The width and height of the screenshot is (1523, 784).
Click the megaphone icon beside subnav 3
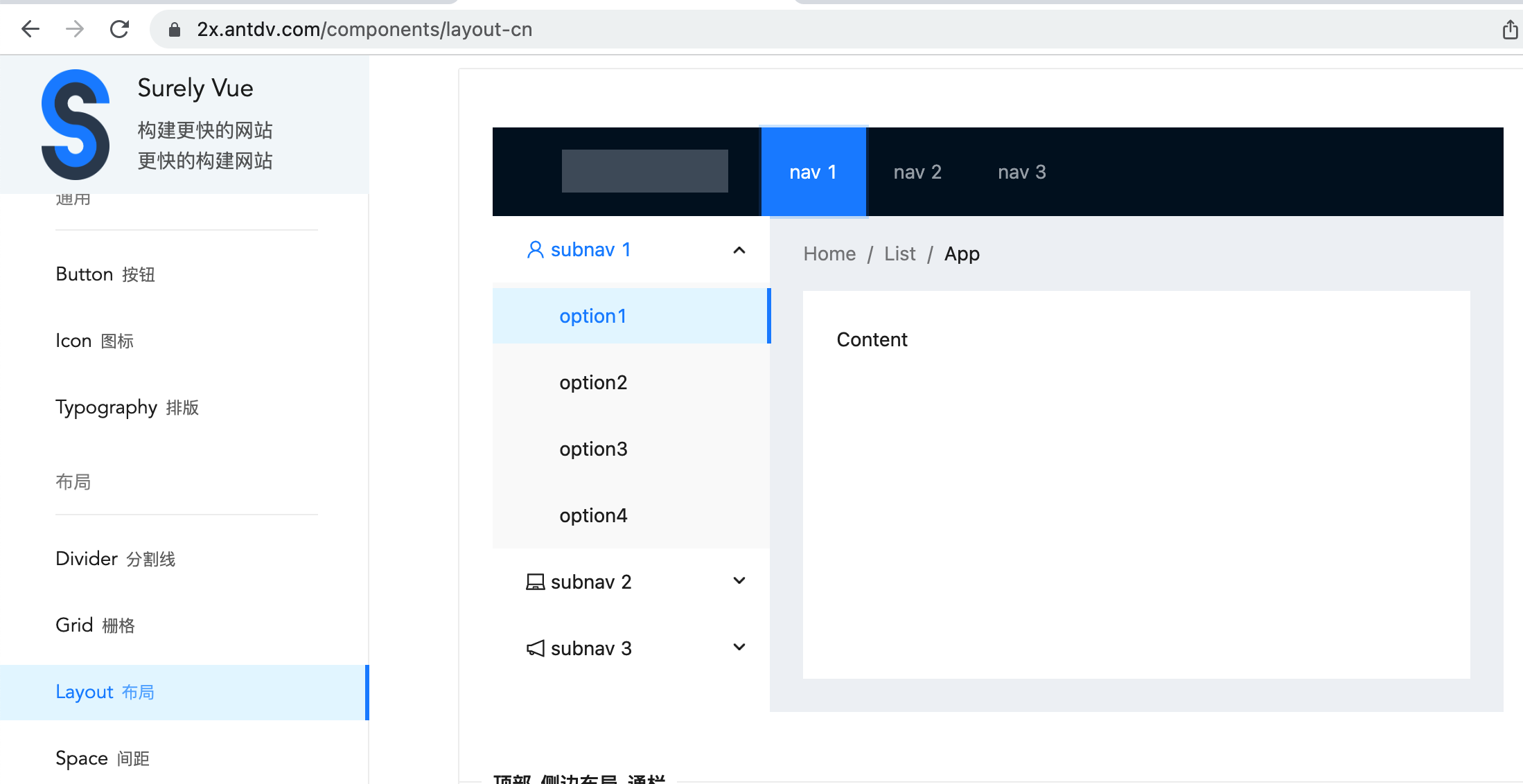535,648
